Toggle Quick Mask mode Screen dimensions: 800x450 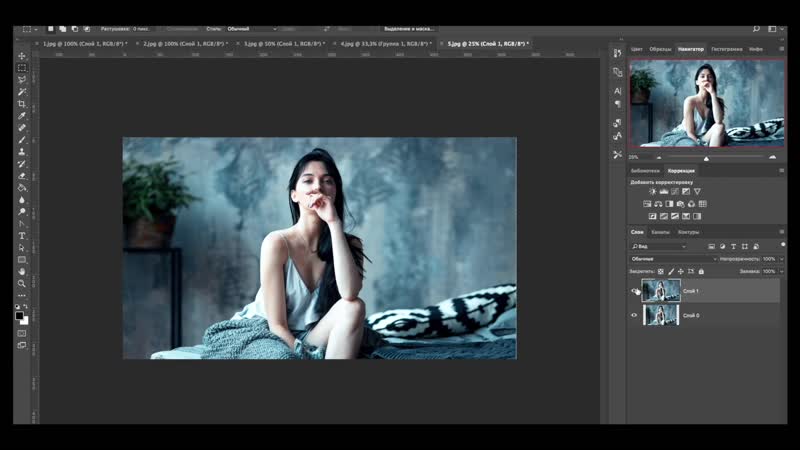click(21, 333)
